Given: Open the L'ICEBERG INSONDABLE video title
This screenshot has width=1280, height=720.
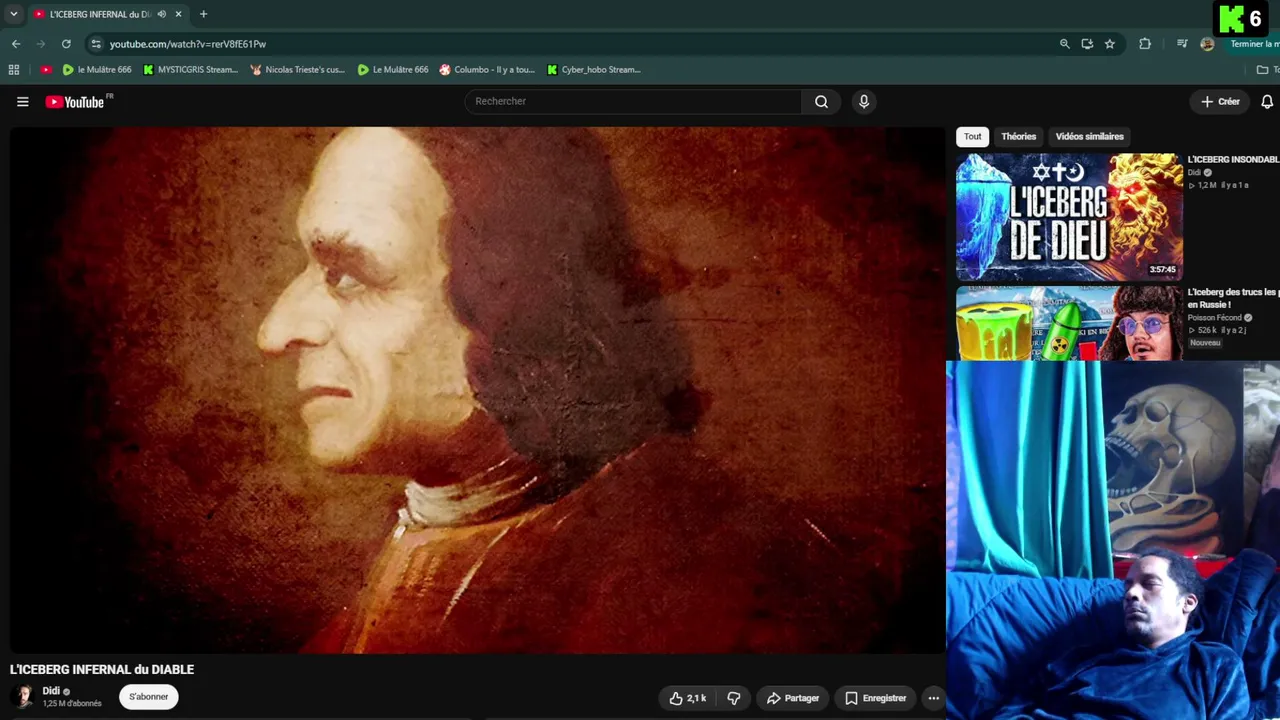Looking at the screenshot, I should (x=1233, y=160).
